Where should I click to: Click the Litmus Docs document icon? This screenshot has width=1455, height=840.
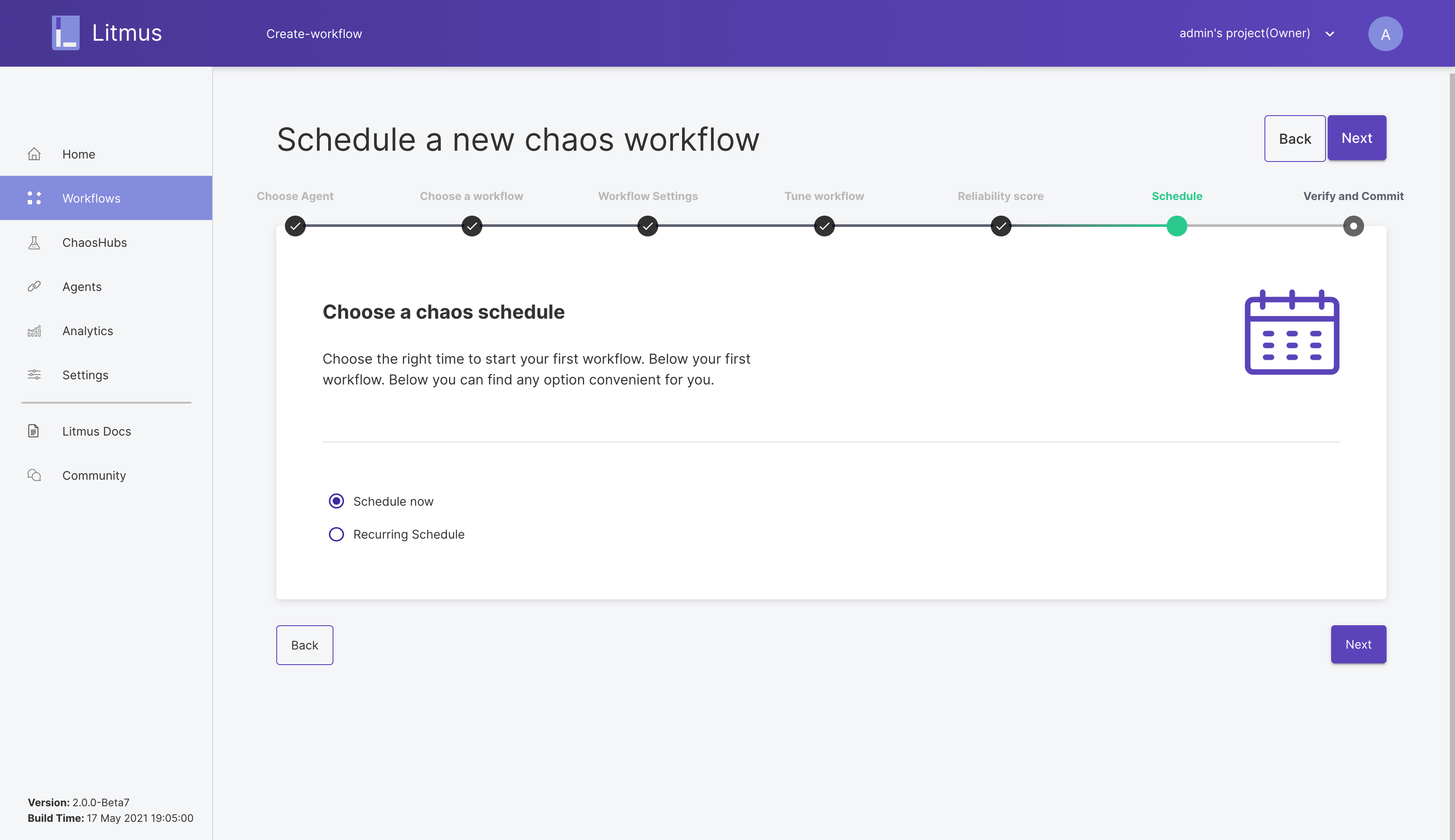coord(33,431)
